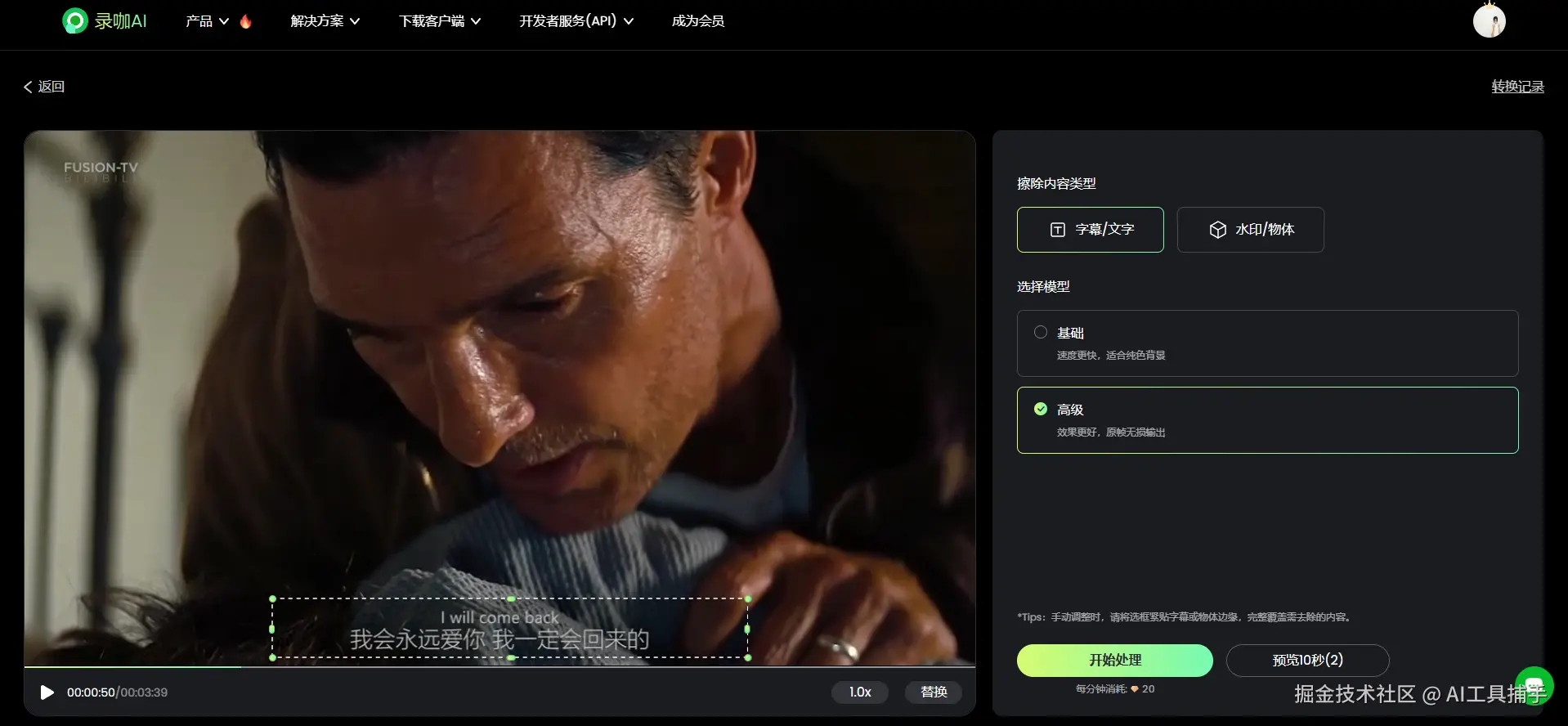Click the 开始处理 button
The height and width of the screenshot is (726, 1568).
pyautogui.click(x=1115, y=661)
